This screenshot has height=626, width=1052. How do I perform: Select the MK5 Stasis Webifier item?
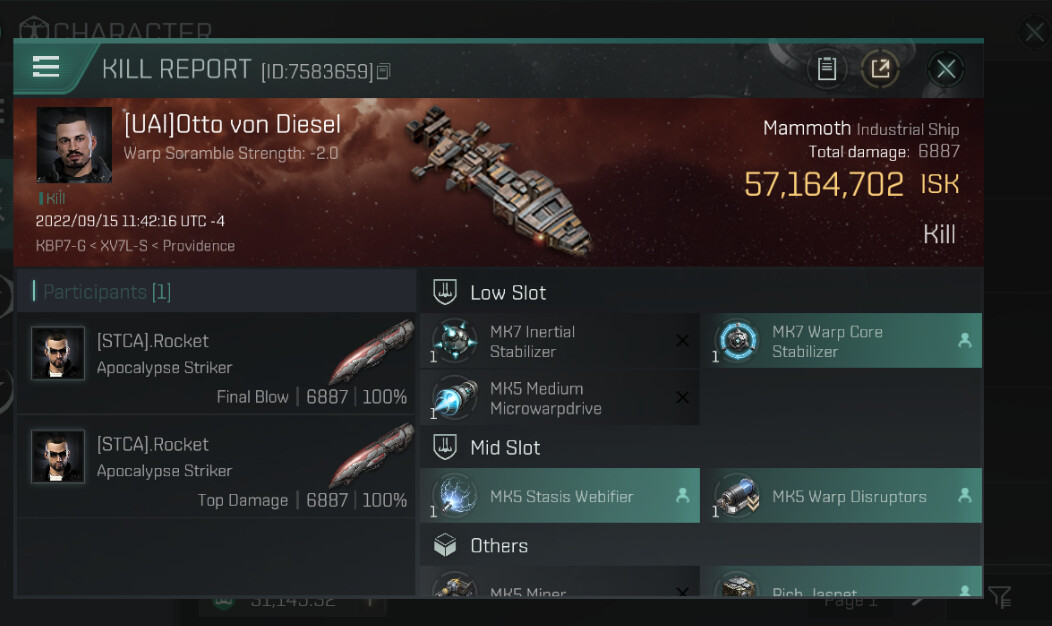(560, 496)
